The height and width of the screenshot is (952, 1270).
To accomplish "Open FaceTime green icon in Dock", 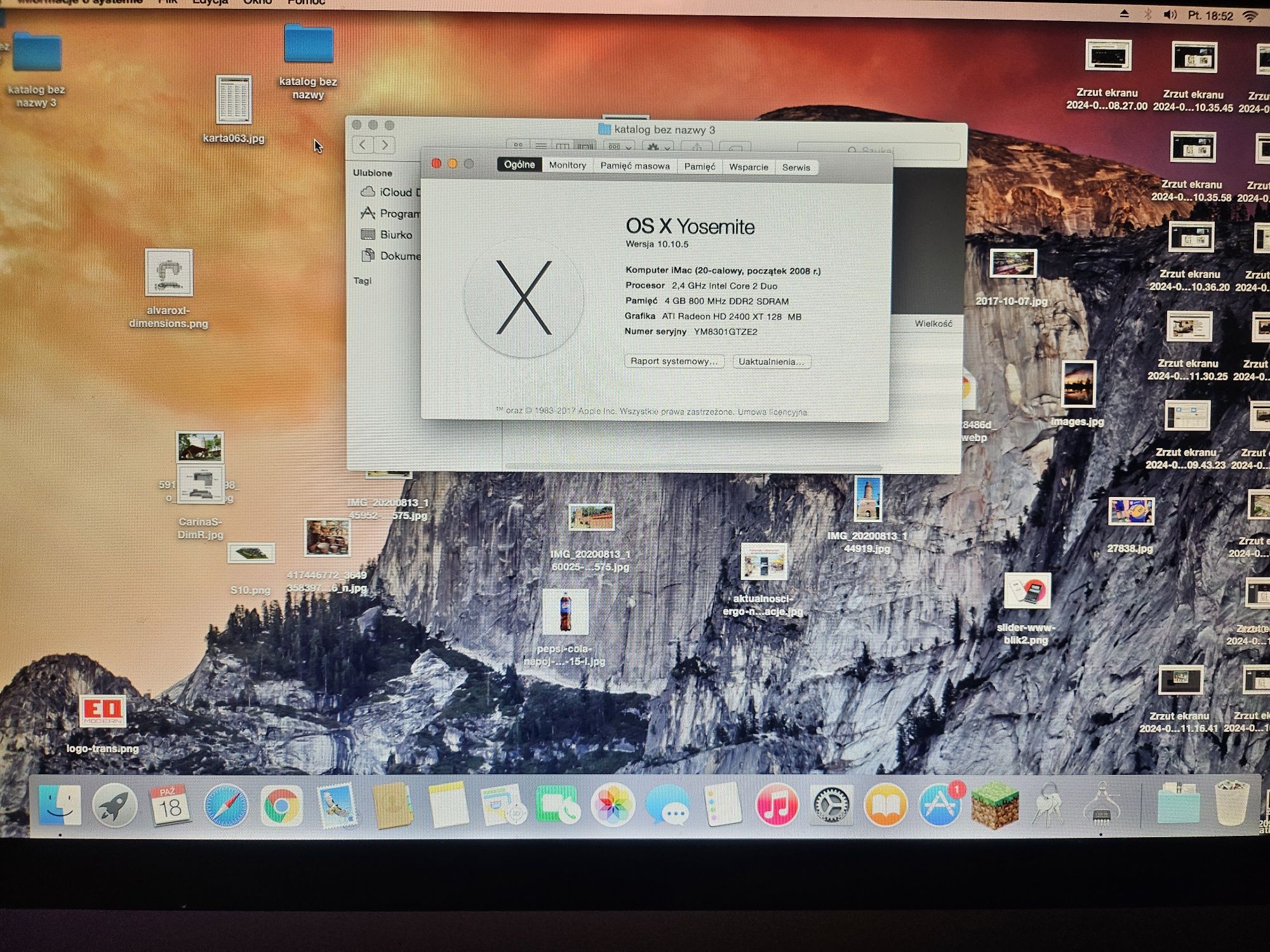I will [558, 805].
